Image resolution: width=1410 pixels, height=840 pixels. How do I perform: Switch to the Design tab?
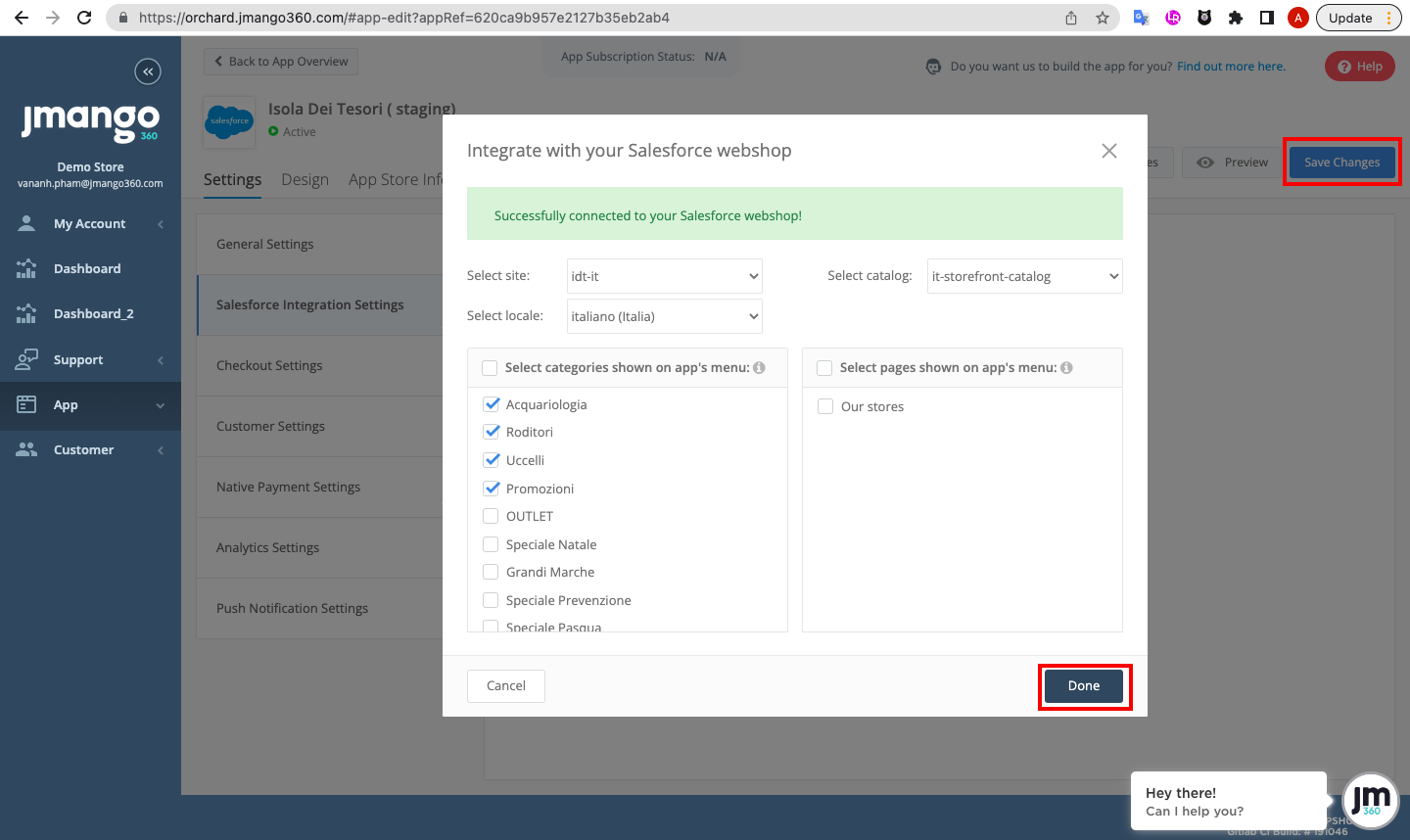305,180
